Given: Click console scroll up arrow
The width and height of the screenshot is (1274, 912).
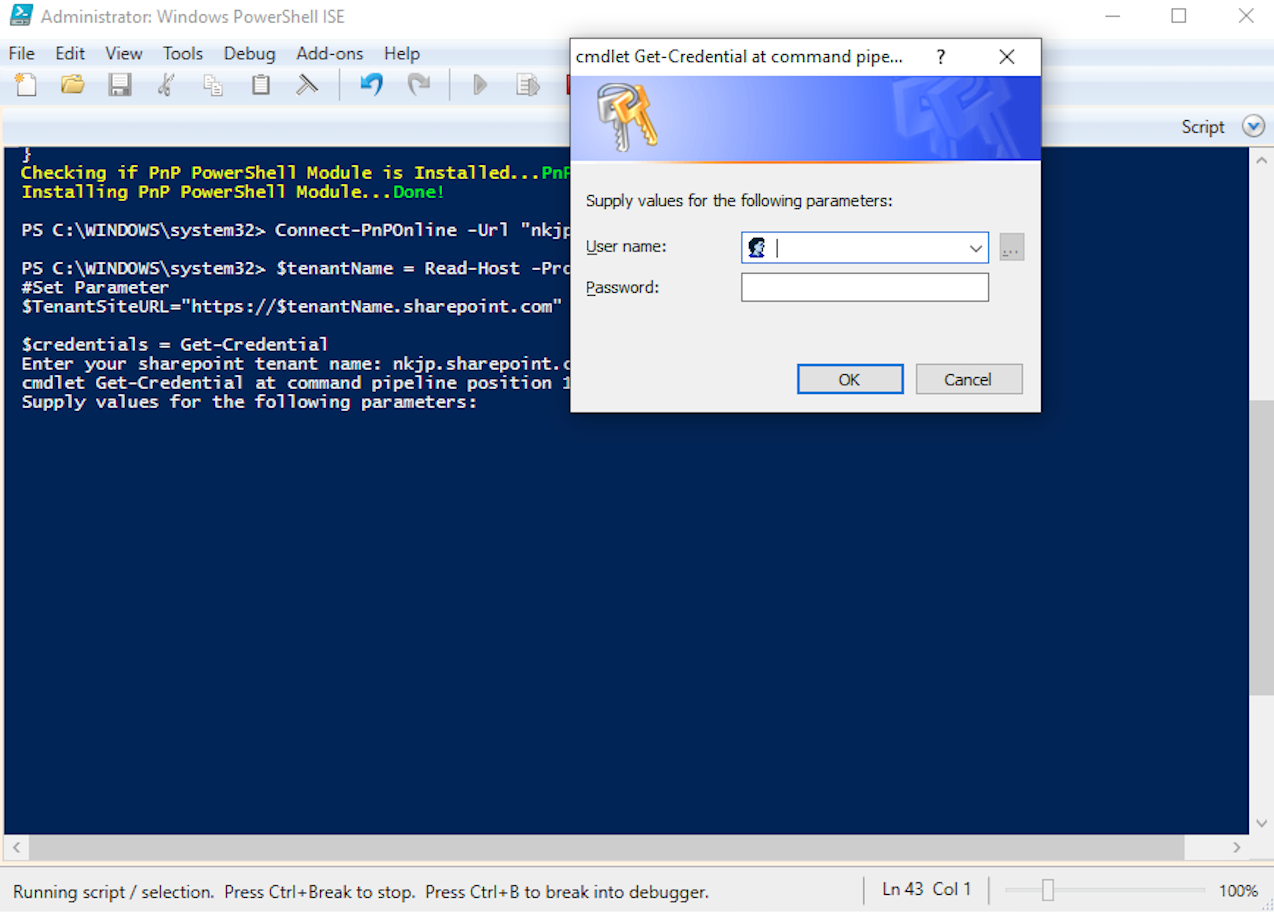Looking at the screenshot, I should (1261, 160).
